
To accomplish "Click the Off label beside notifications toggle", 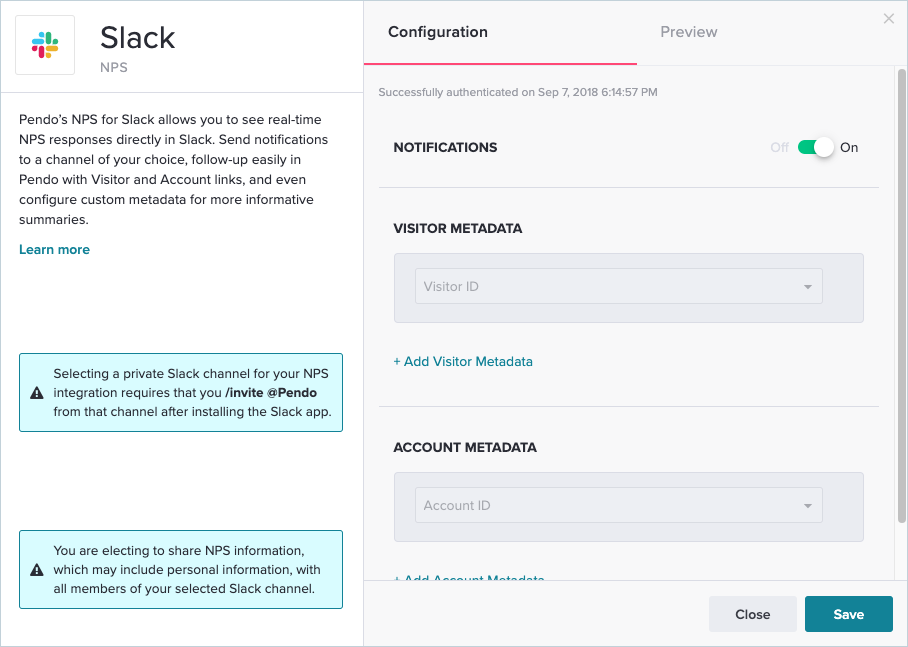I will [779, 147].
